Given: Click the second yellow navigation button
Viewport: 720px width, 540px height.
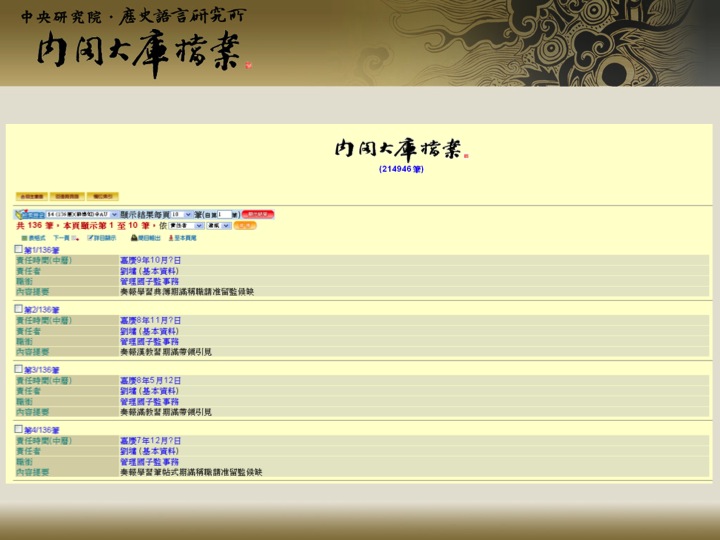Looking at the screenshot, I should (x=67, y=197).
